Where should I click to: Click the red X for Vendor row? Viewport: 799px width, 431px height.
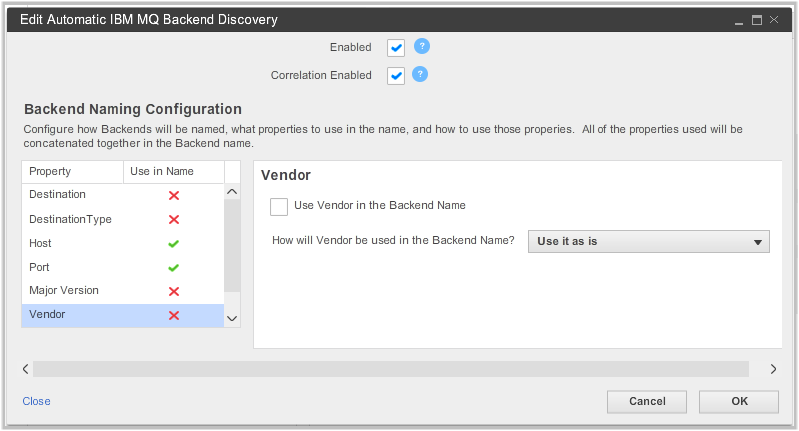tap(174, 315)
